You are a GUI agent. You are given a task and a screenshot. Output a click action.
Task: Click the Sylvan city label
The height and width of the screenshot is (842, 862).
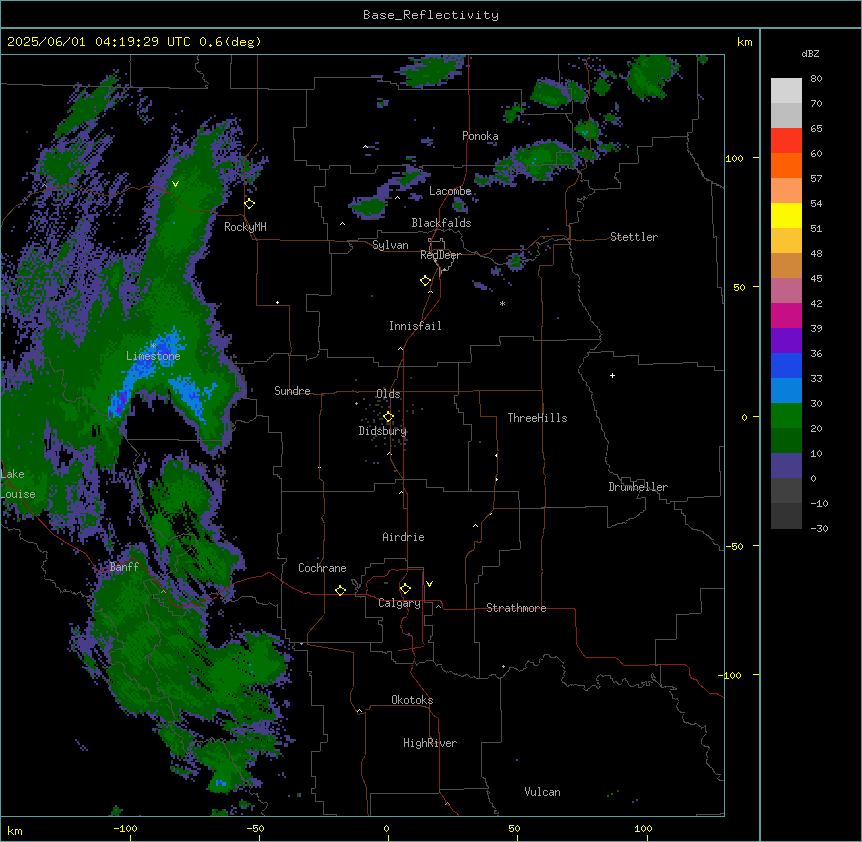390,245
